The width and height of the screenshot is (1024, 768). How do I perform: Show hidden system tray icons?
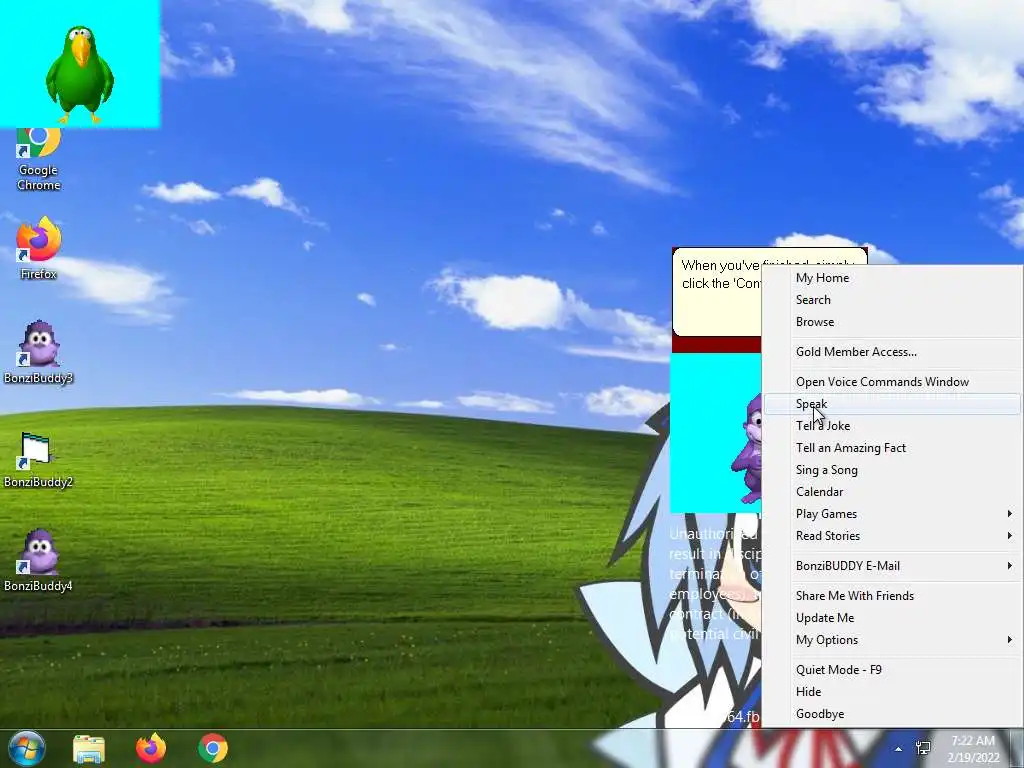click(899, 749)
